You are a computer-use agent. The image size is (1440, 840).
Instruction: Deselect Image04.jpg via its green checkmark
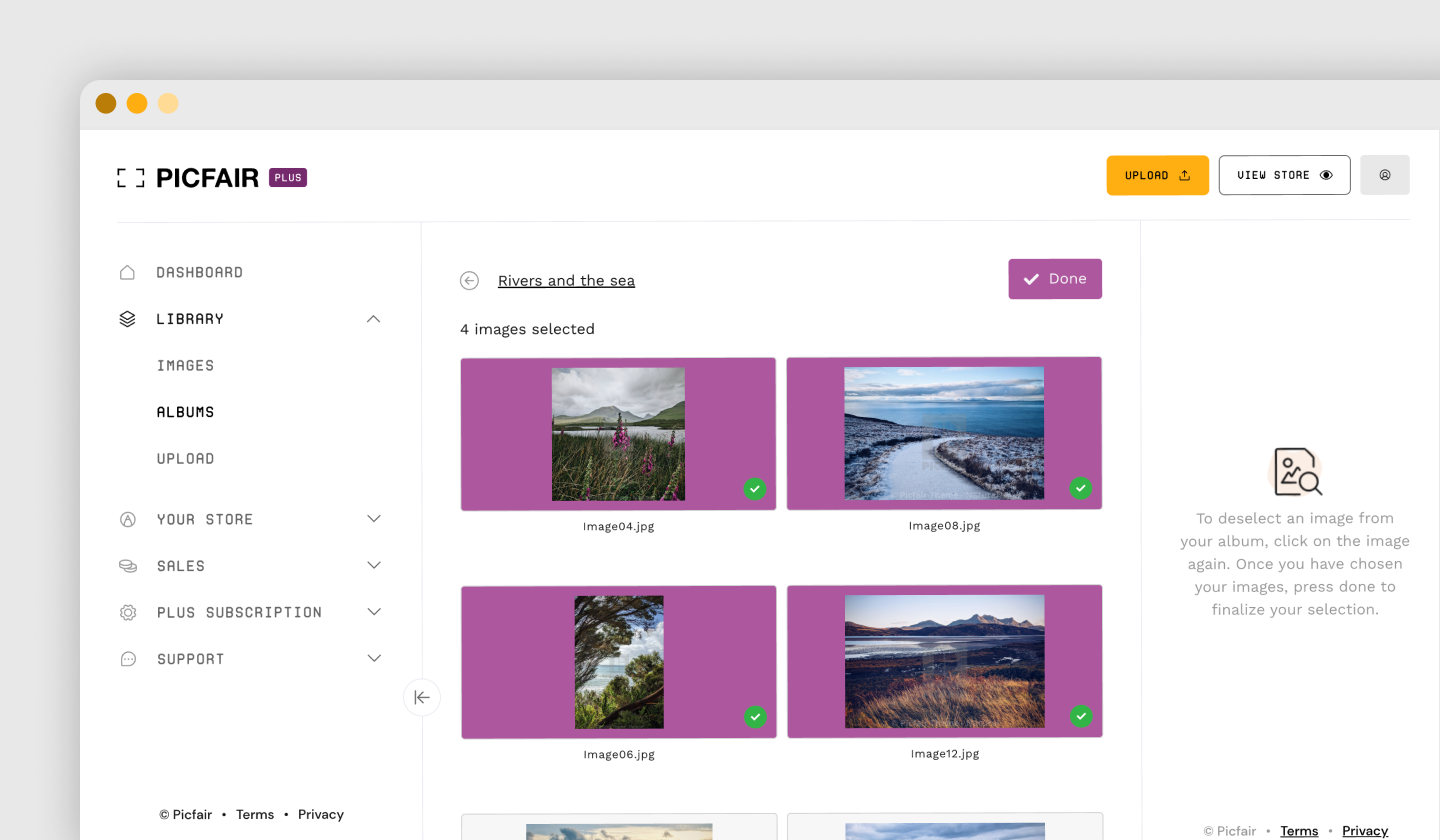755,489
